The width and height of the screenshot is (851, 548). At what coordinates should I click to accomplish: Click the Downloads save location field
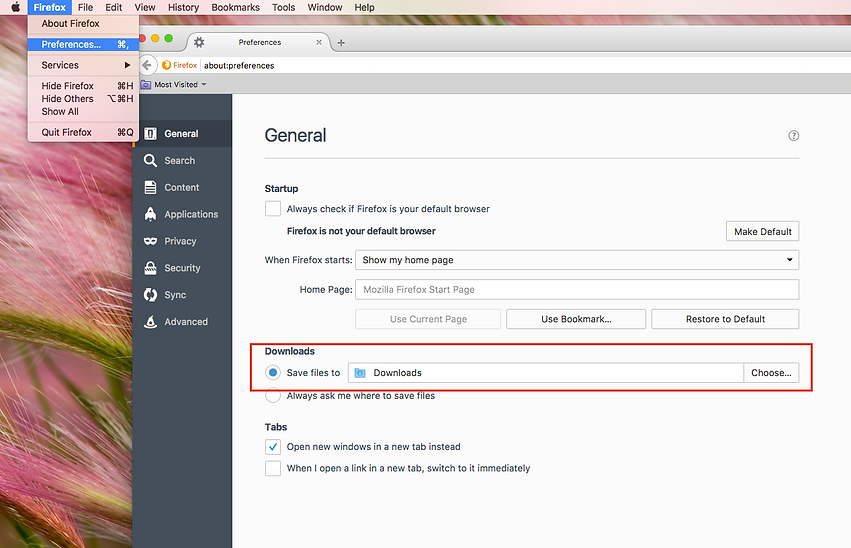[x=545, y=373]
